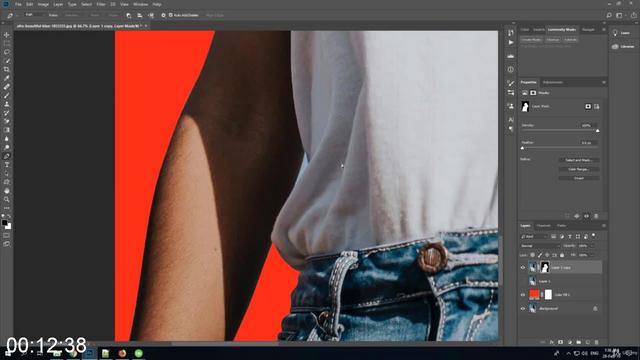
Task: Select the Hand tool
Action: (7, 191)
